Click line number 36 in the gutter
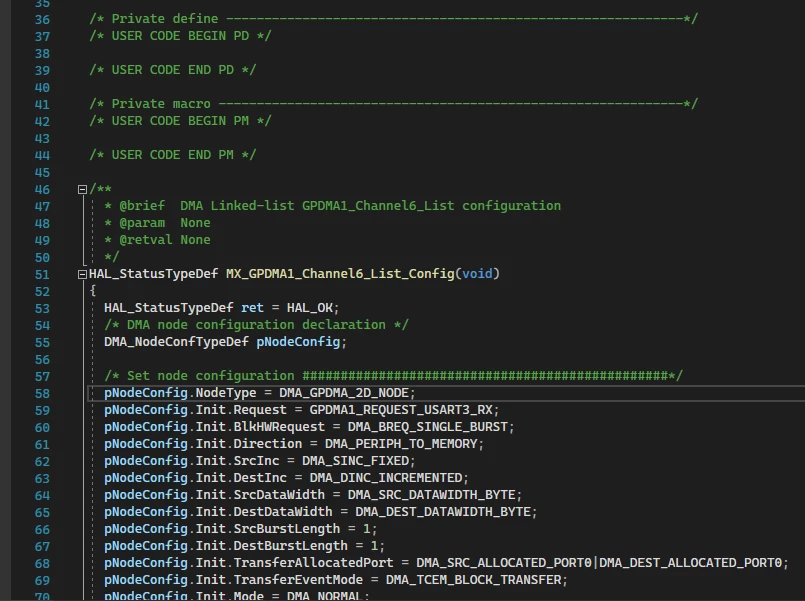The image size is (805, 601). coord(42,20)
